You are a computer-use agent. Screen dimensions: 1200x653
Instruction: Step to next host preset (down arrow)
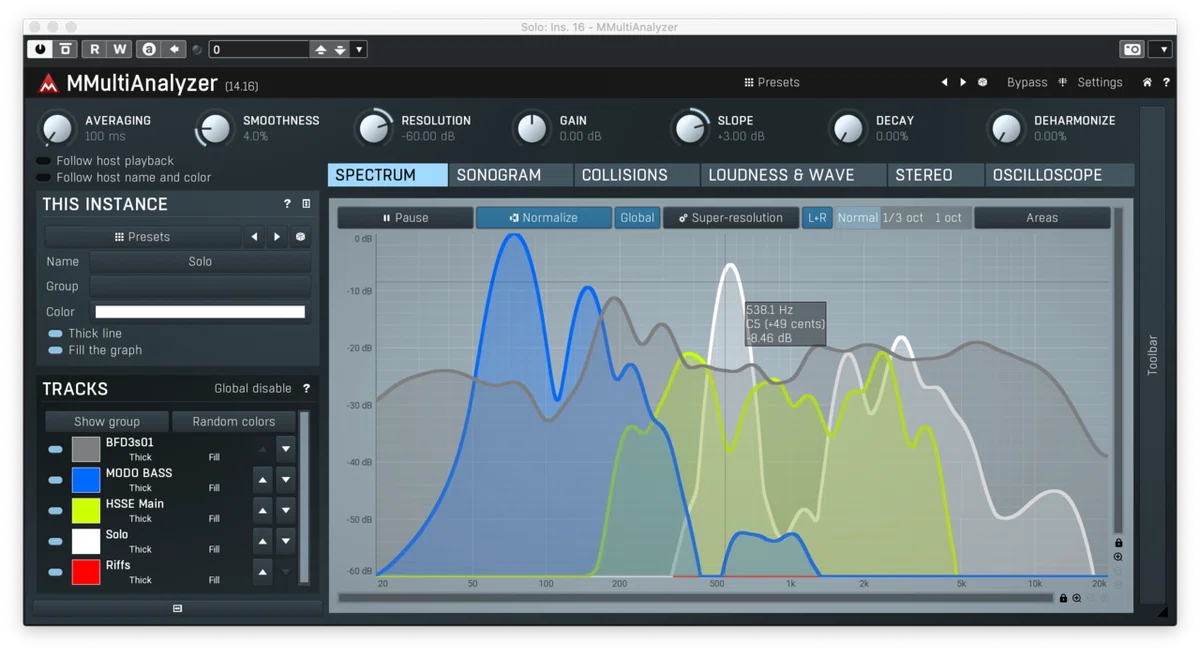coord(340,49)
